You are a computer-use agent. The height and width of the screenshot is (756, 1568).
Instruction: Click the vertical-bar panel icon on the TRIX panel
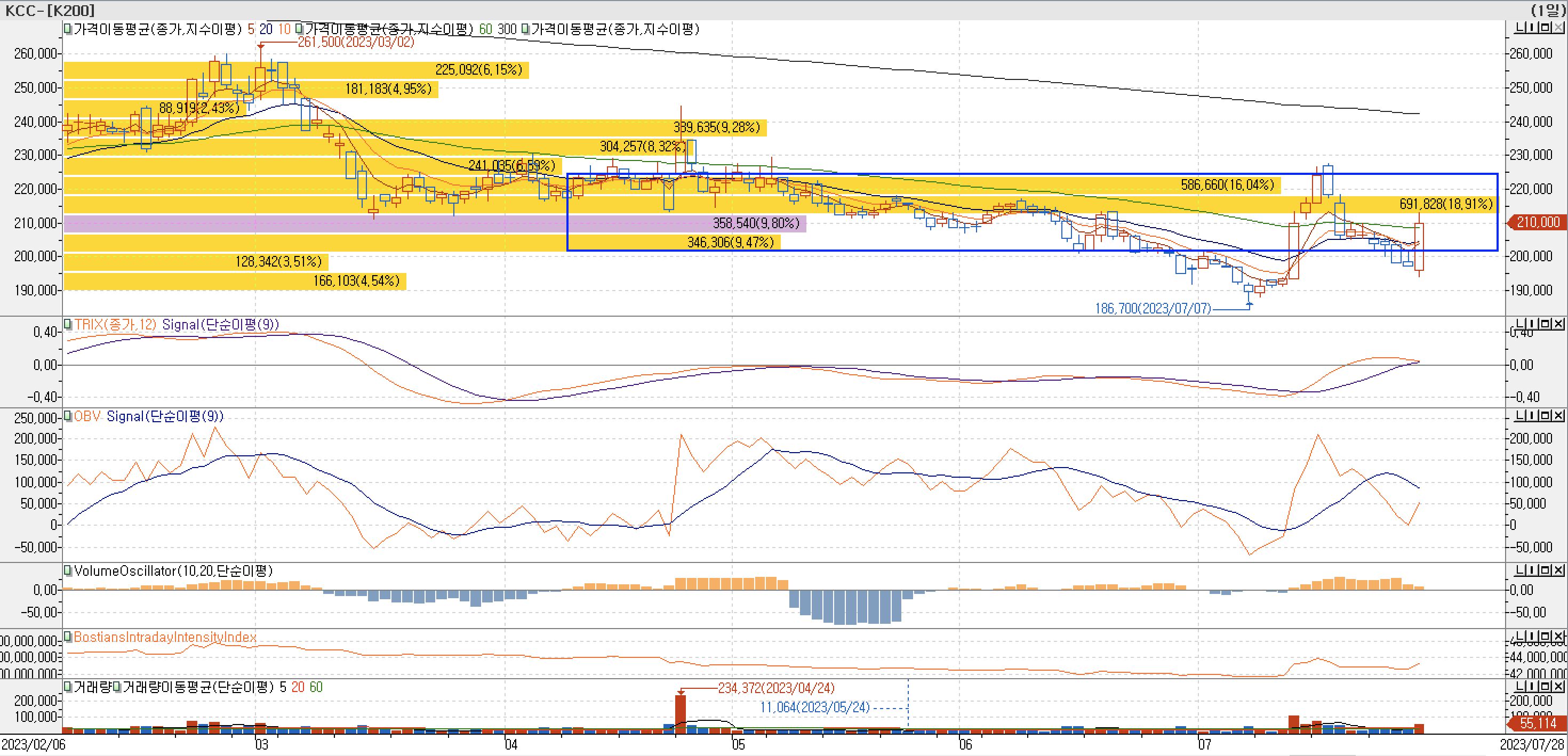pos(1532,323)
